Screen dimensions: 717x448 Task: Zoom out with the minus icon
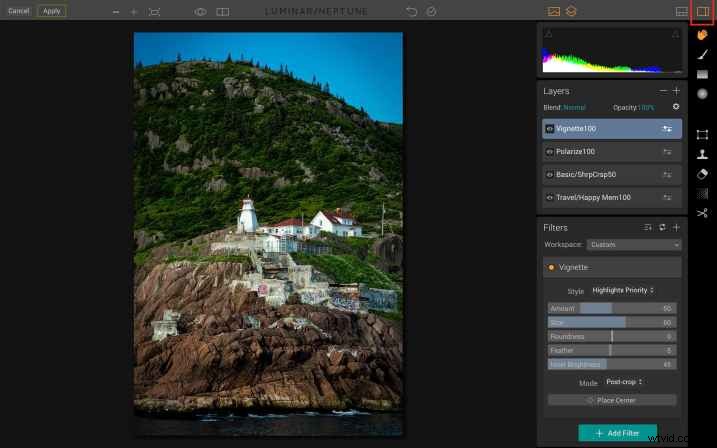(116, 12)
